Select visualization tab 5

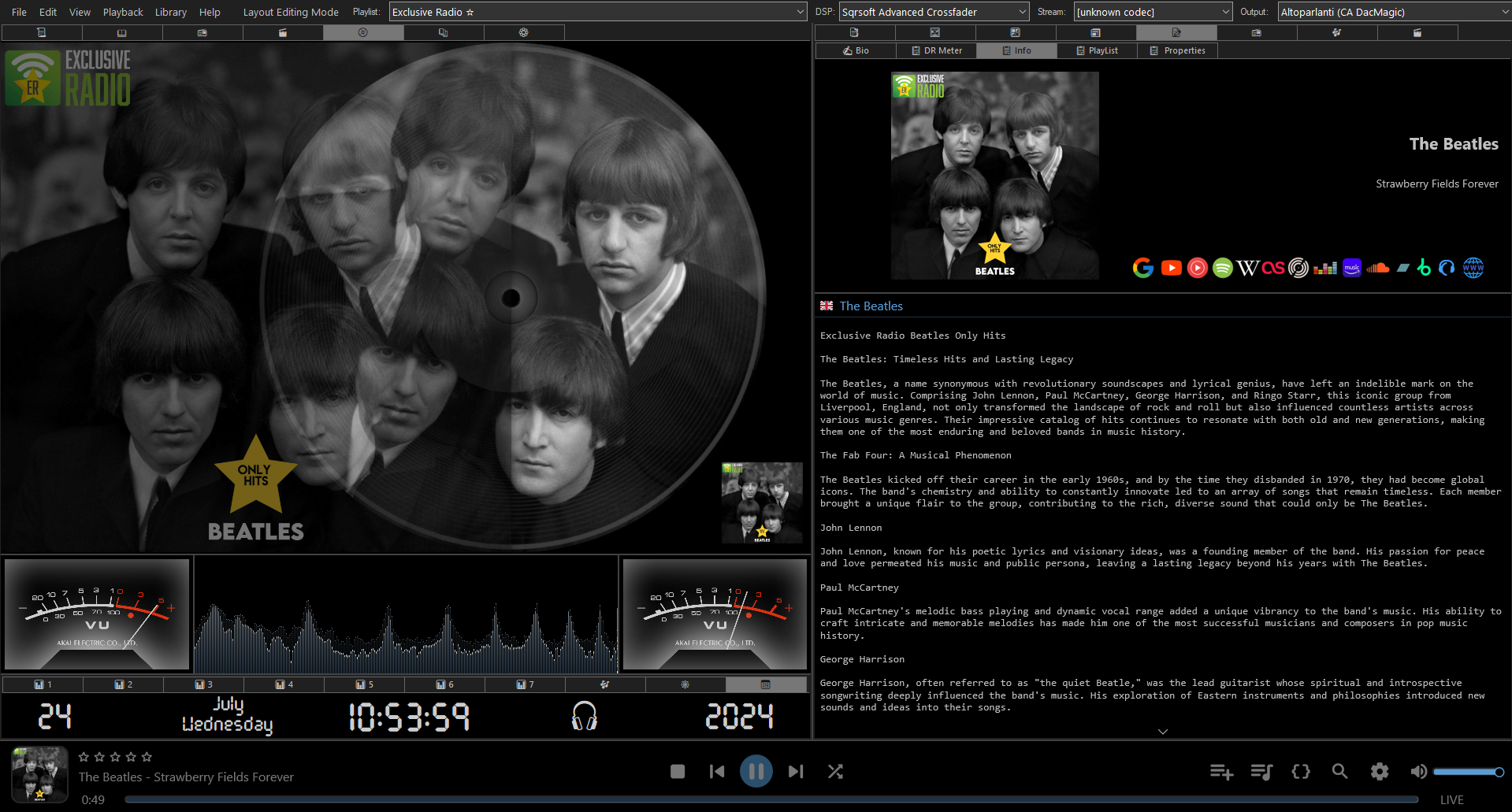365,684
